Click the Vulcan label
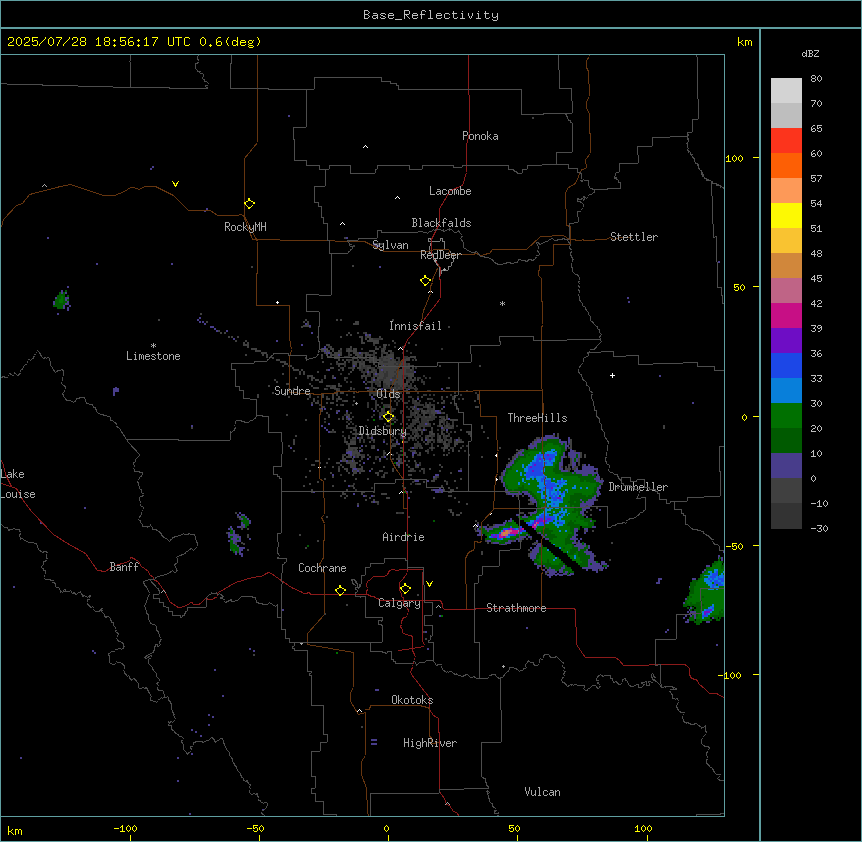 (542, 792)
